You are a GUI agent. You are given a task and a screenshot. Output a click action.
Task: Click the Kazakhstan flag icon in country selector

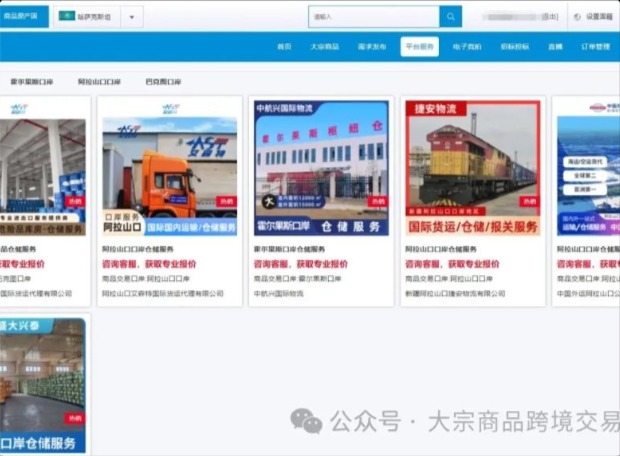click(67, 16)
